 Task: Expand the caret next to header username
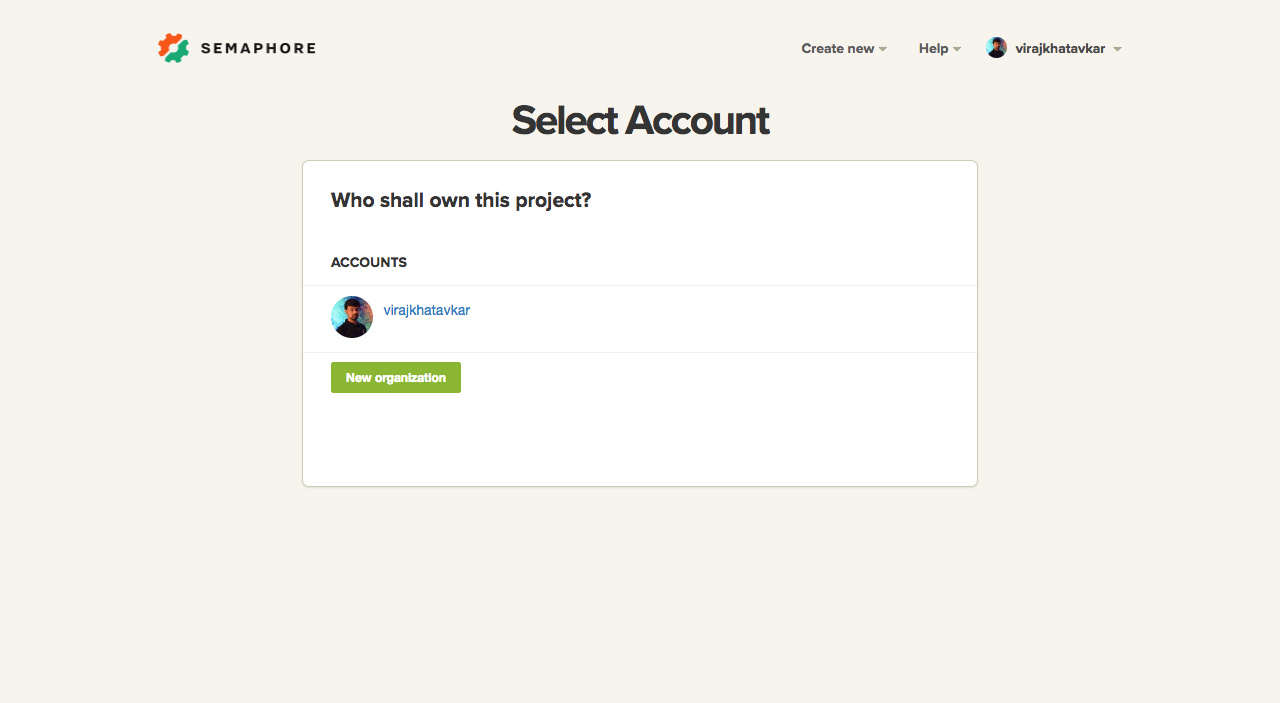coord(1117,49)
